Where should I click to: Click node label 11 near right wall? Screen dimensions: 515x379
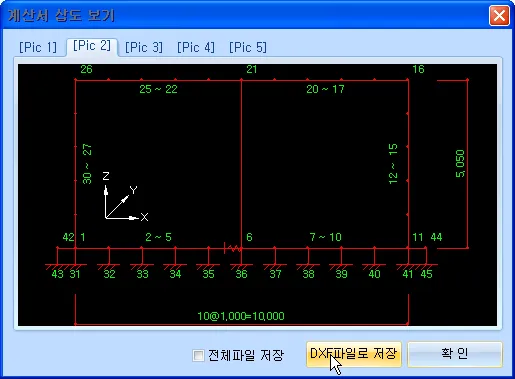[x=418, y=237]
